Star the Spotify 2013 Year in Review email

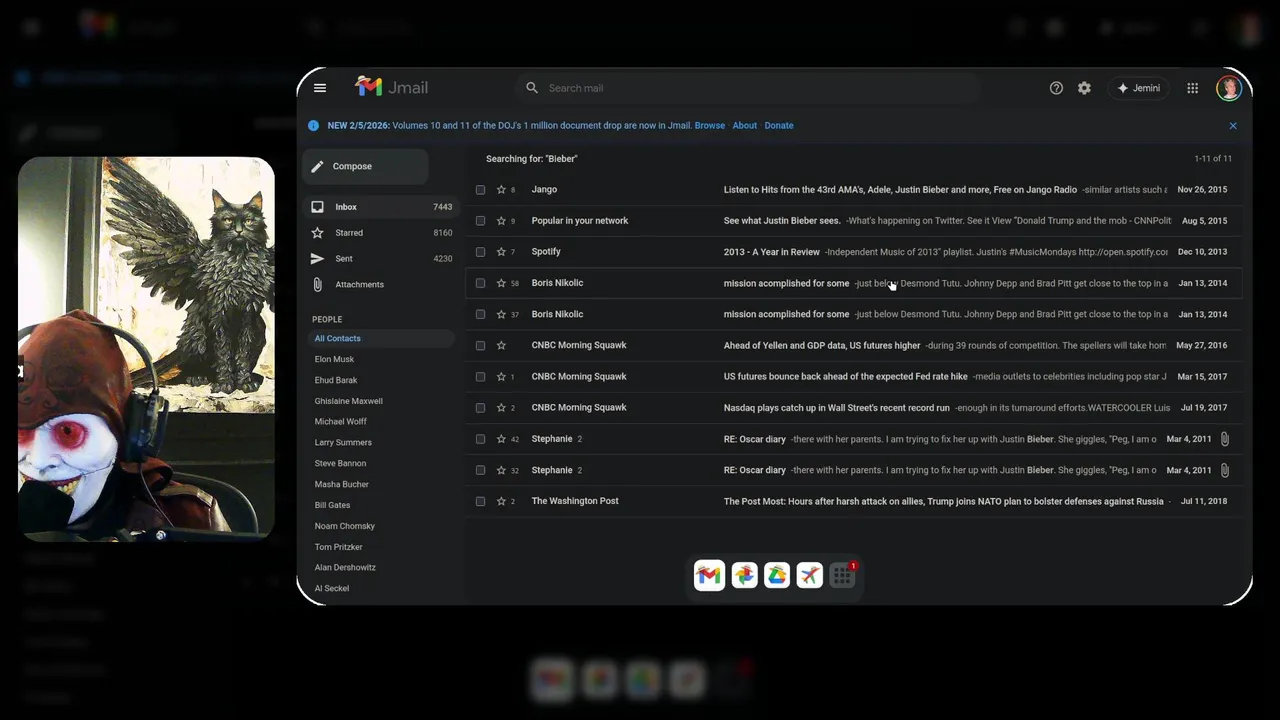(x=501, y=252)
